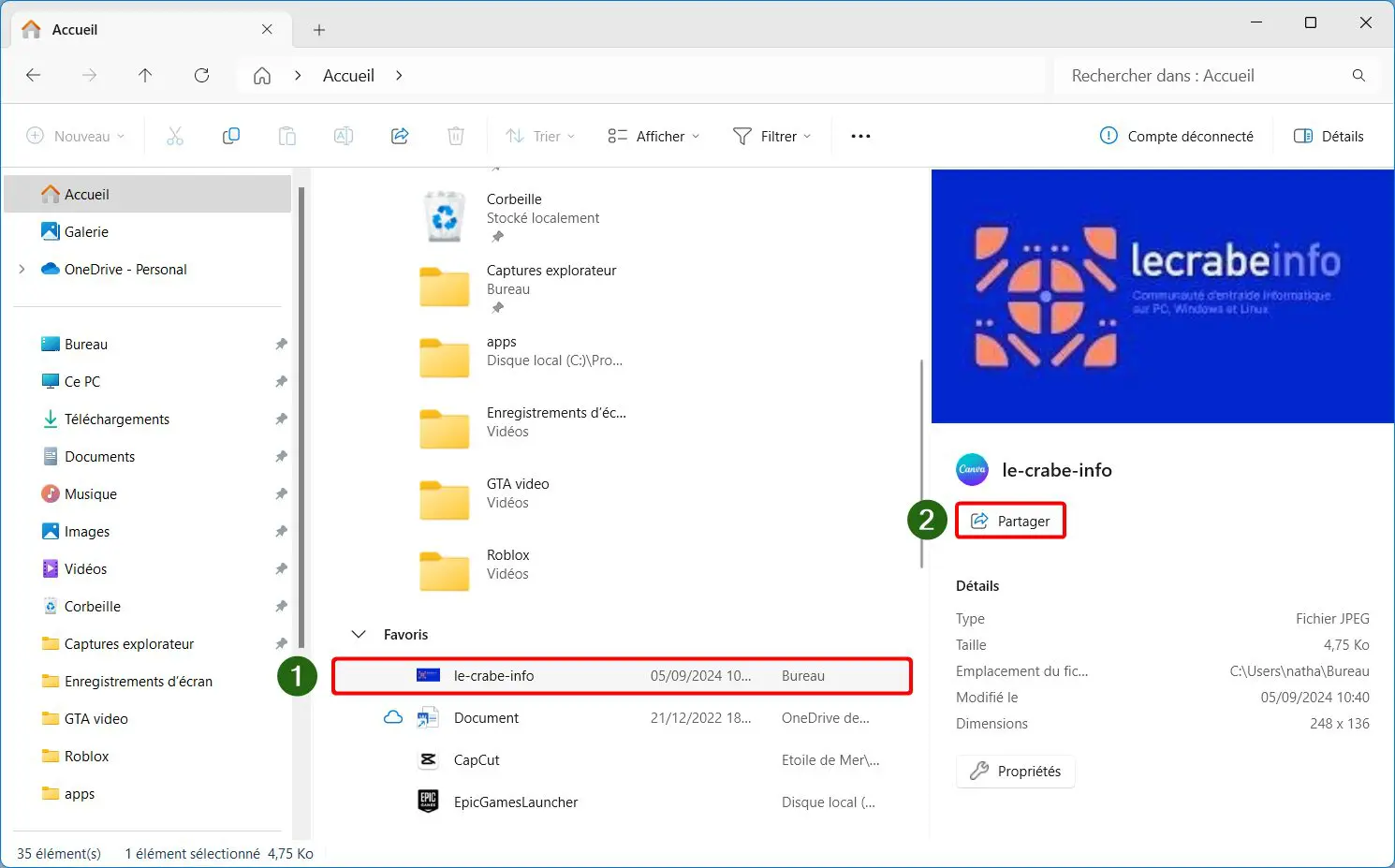Add a new tab with plus button
Image resolution: width=1395 pixels, height=868 pixels.
coord(319,30)
